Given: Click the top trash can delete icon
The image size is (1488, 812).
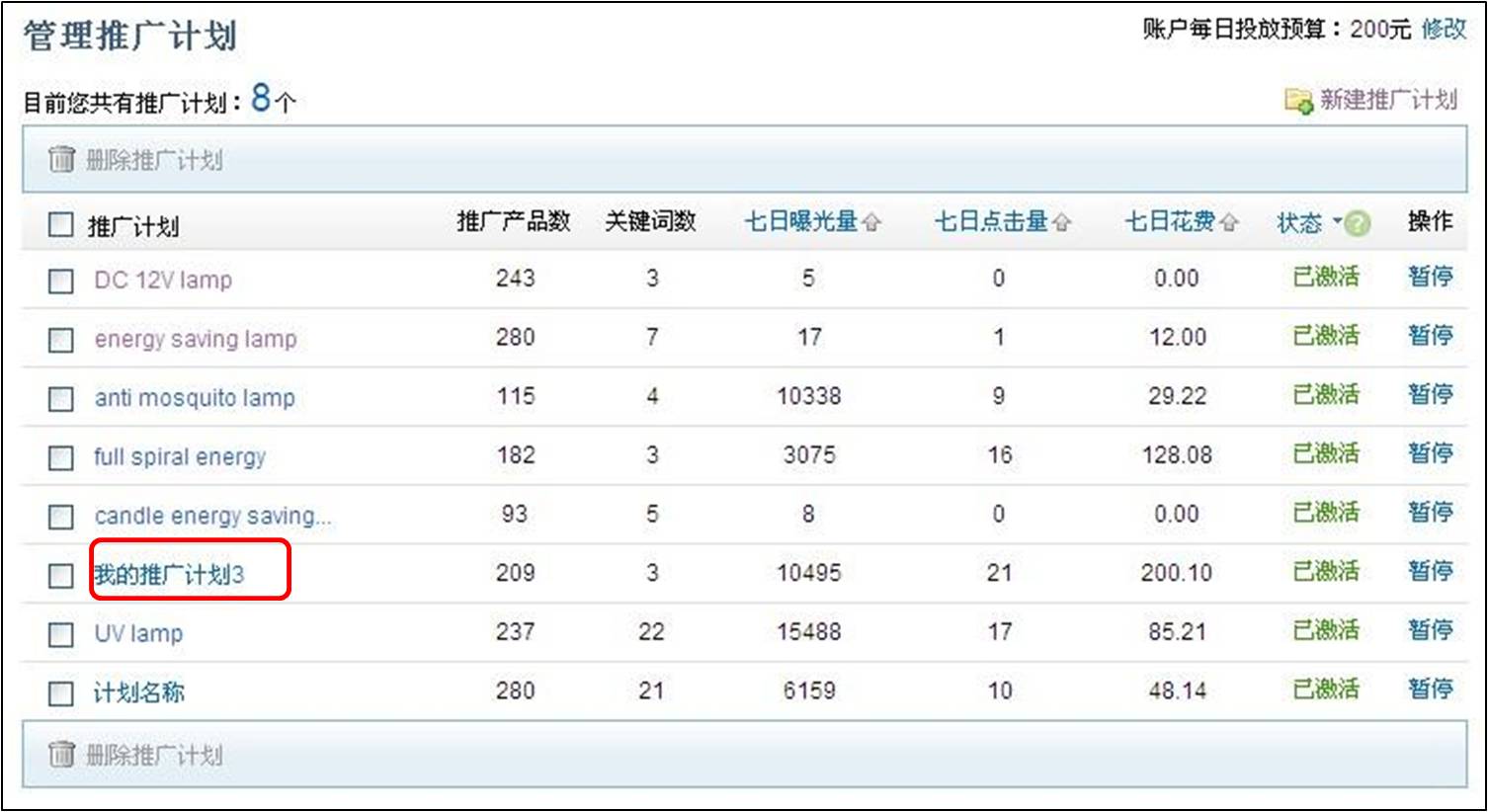Looking at the screenshot, I should [x=61, y=159].
